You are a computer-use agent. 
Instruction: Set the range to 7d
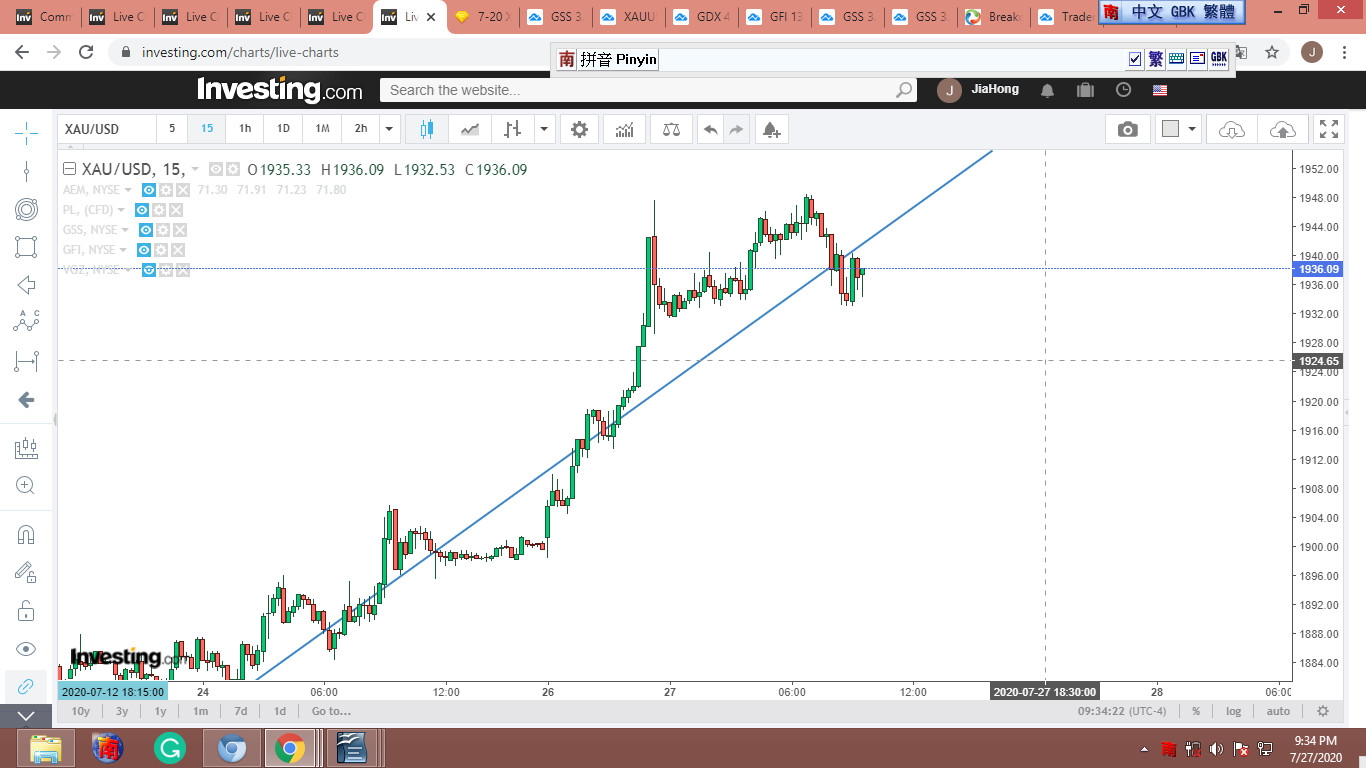(240, 711)
